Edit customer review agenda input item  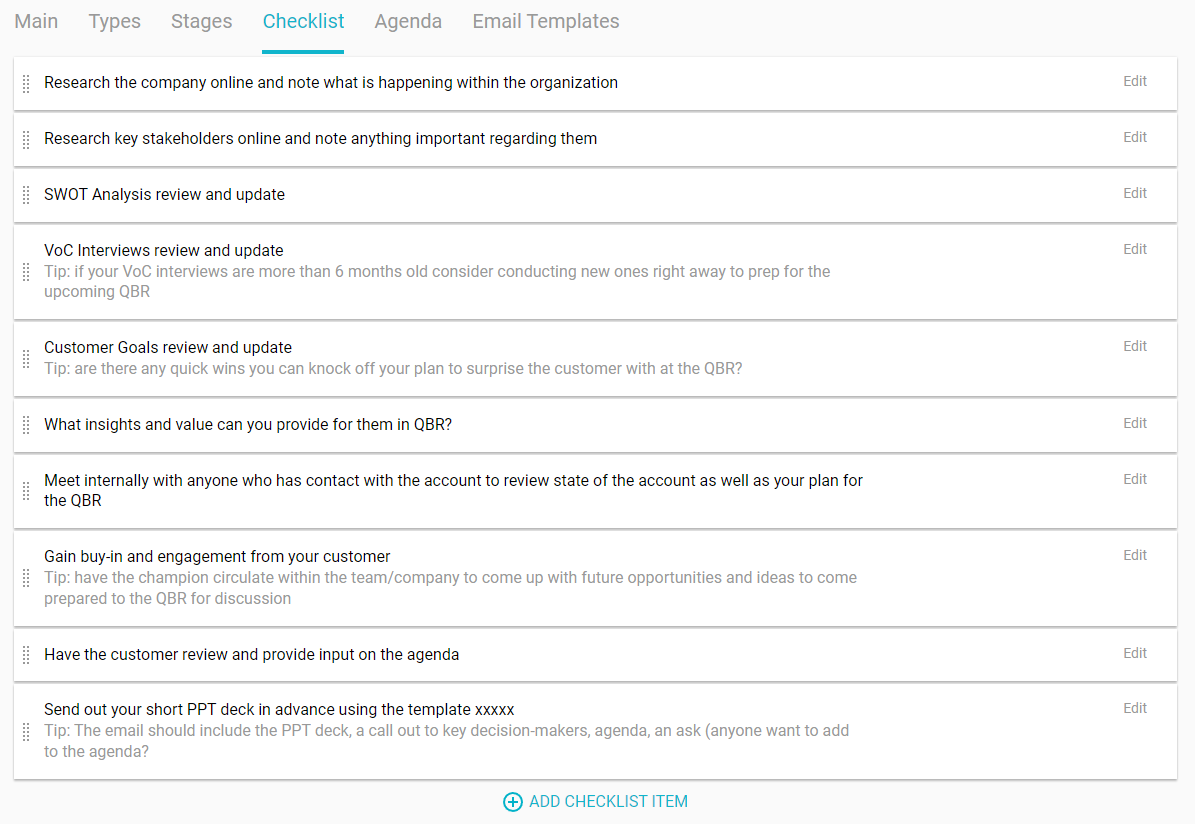[x=1134, y=654]
